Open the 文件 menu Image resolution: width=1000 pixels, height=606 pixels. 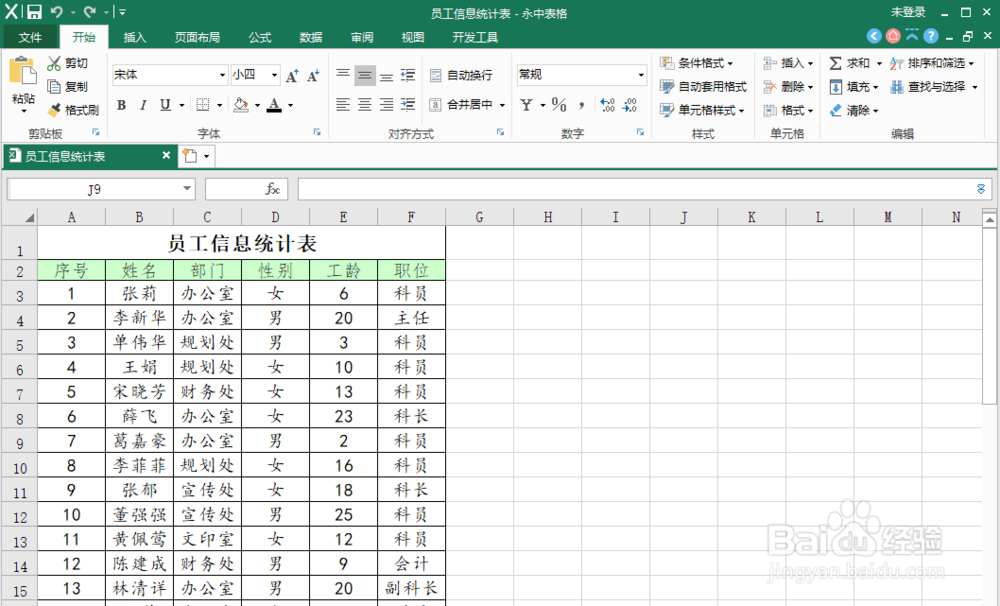tap(30, 37)
